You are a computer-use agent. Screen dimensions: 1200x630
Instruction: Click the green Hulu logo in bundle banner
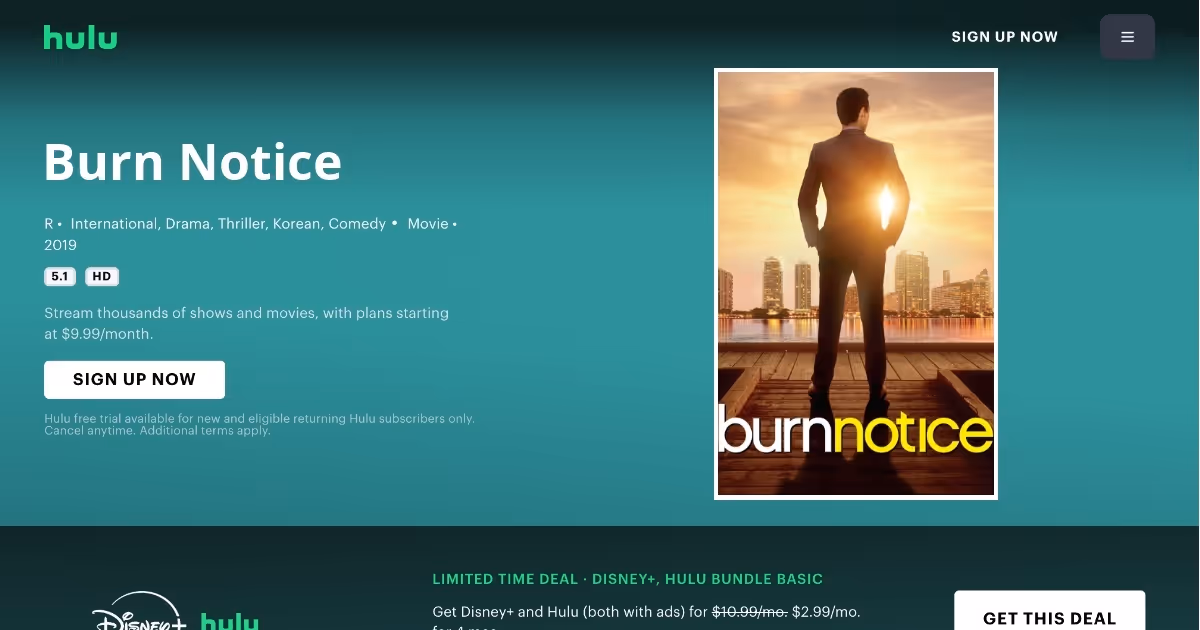[229, 621]
